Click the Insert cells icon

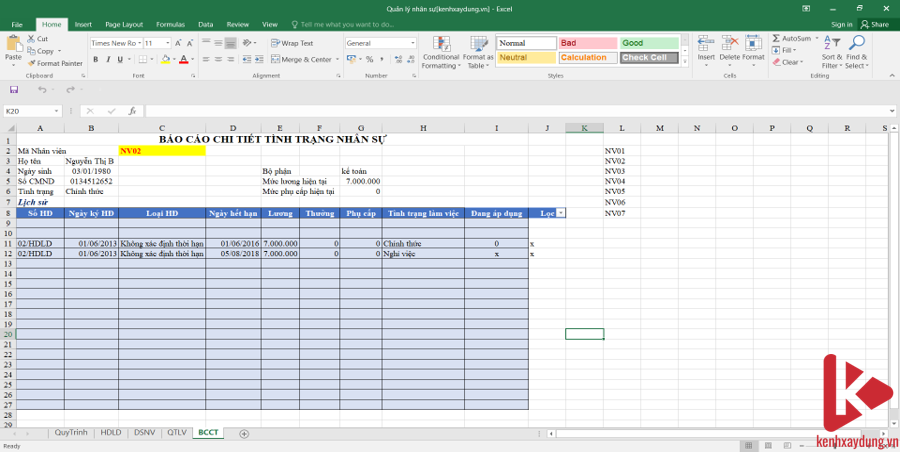coord(706,48)
